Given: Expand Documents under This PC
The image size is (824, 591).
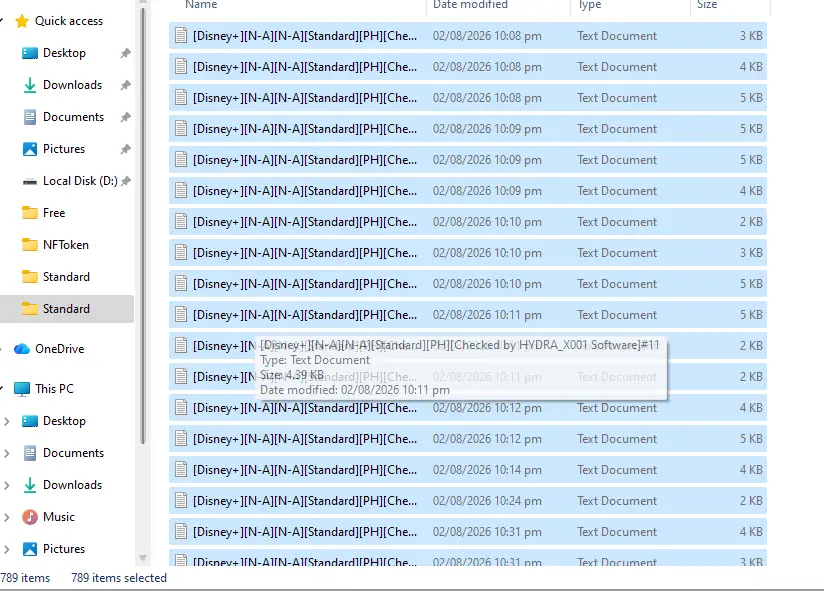Looking at the screenshot, I should pyautogui.click(x=6, y=453).
